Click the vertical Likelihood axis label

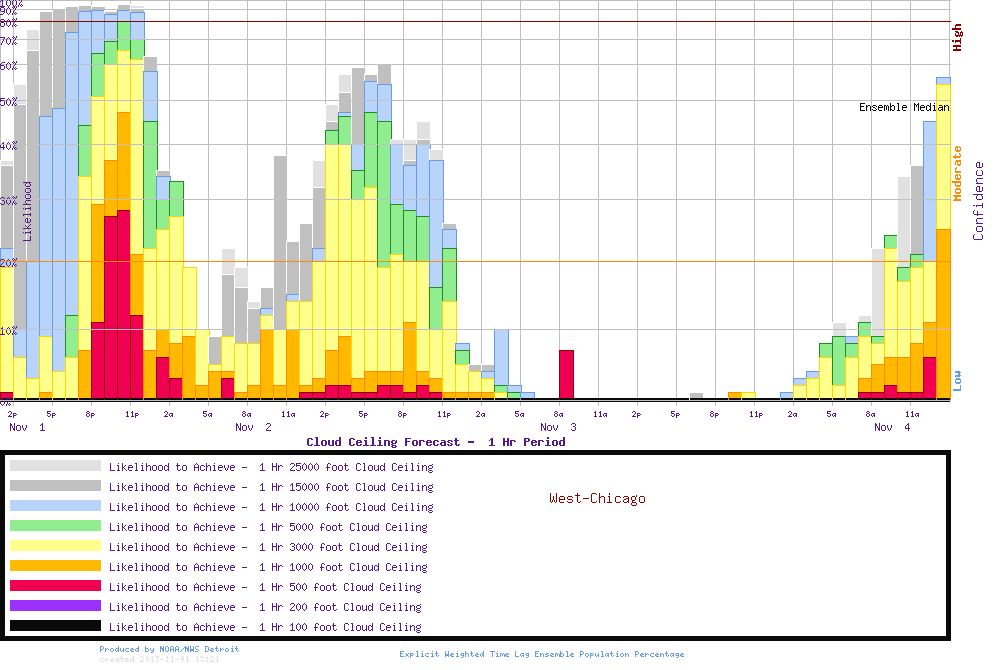click(x=28, y=211)
